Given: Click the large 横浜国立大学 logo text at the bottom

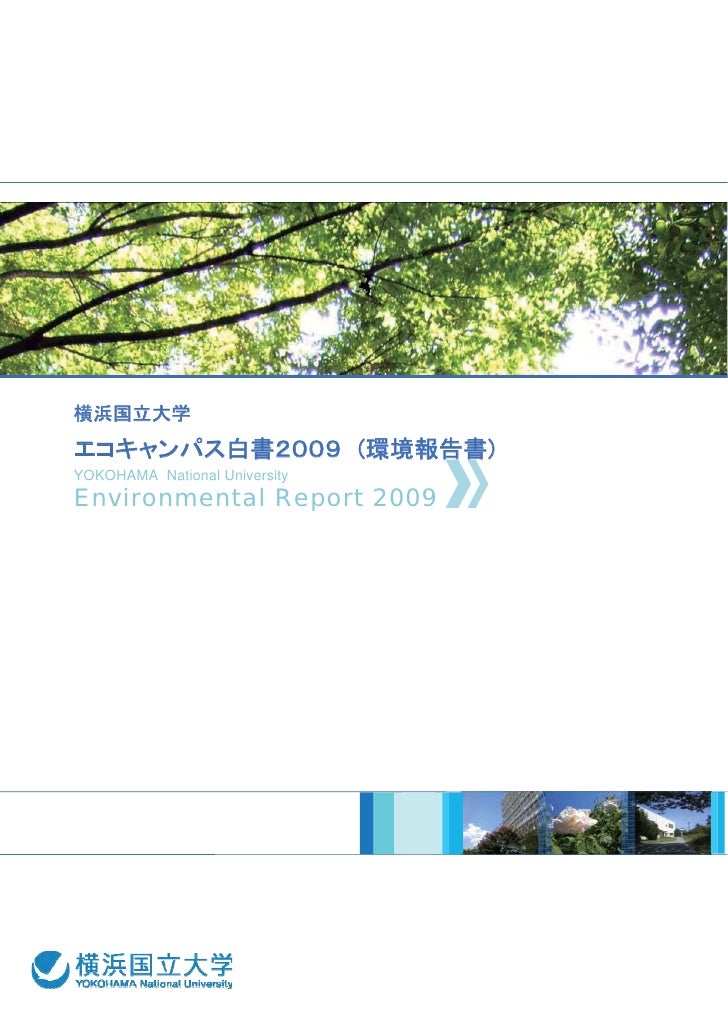Looking at the screenshot, I should click(154, 964).
